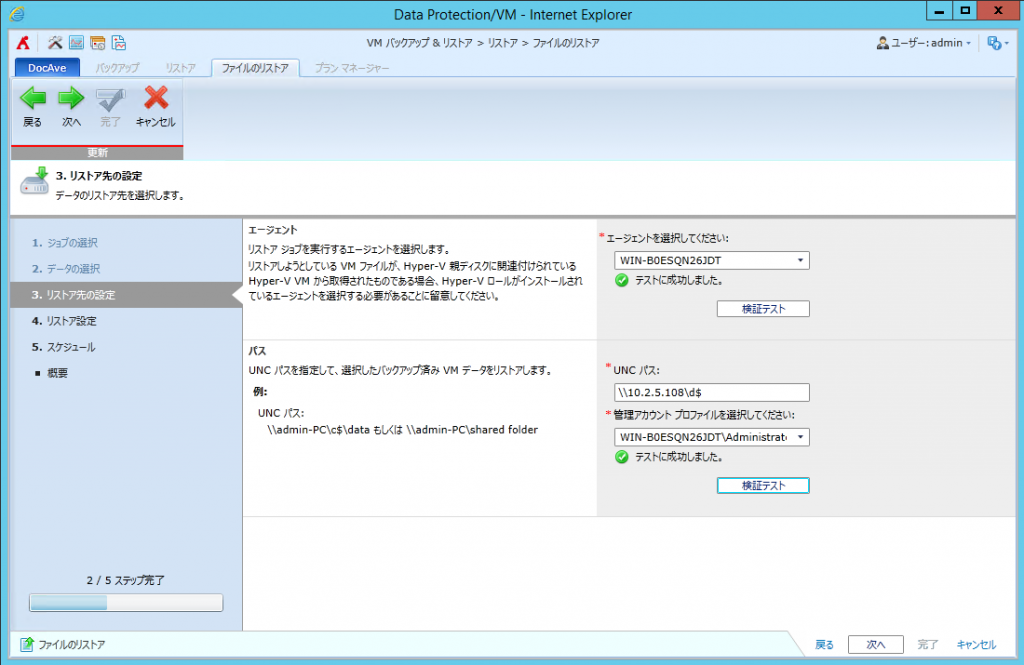
Task: Click the エージェント section heading
Action: 272,230
